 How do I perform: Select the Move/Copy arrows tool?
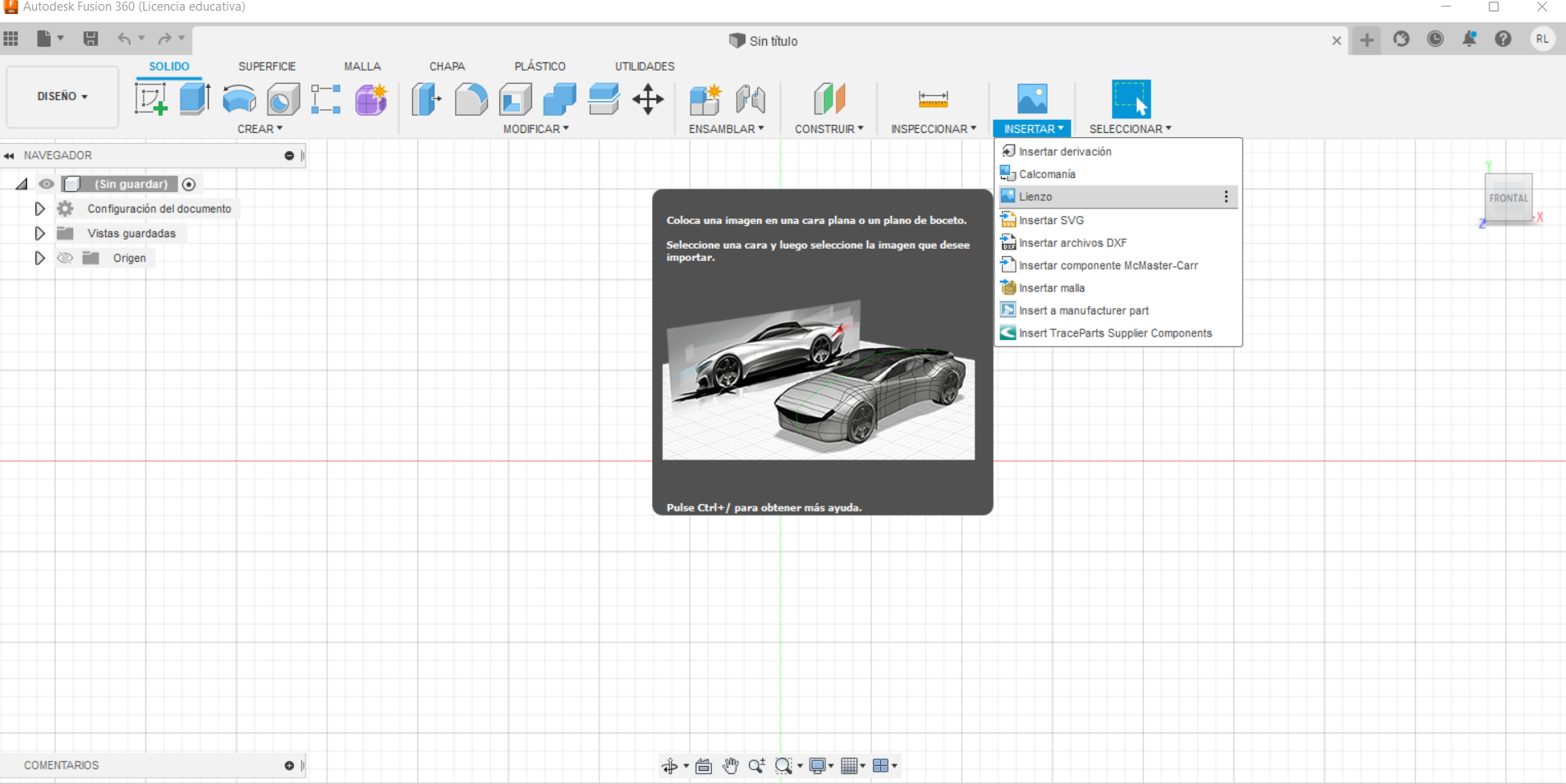pyautogui.click(x=648, y=99)
